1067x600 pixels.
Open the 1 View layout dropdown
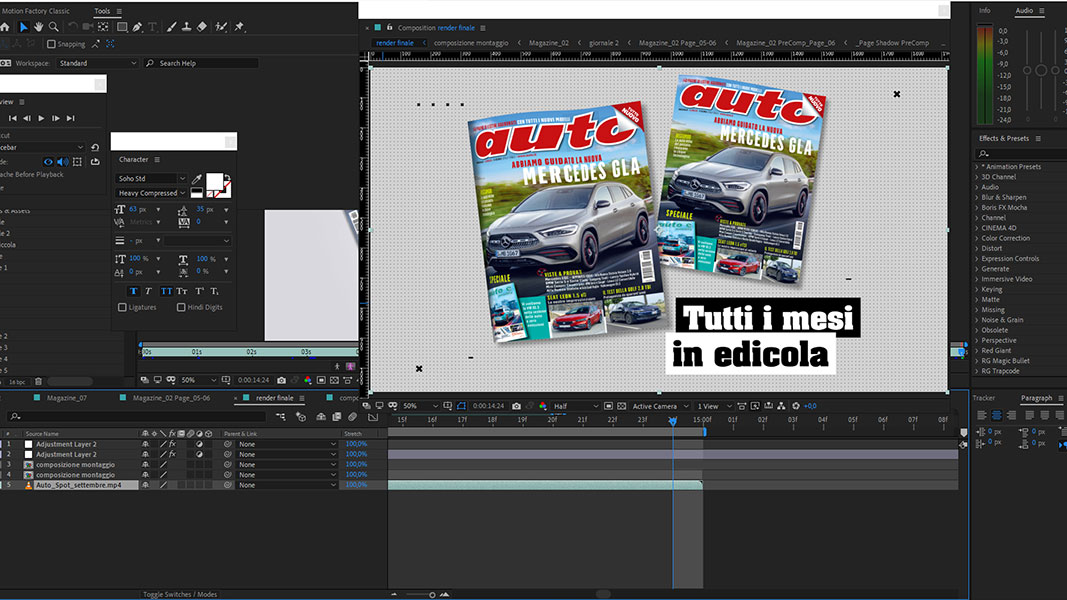click(x=714, y=406)
